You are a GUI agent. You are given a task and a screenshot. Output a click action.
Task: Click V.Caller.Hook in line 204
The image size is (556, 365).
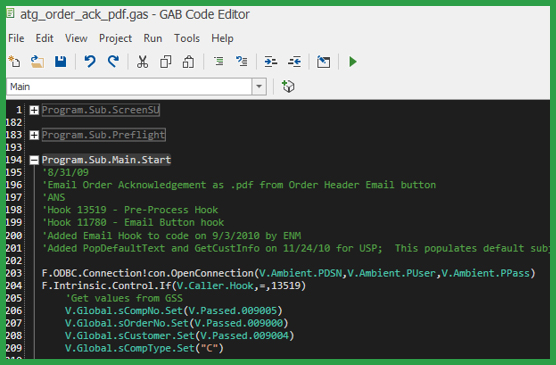click(215, 286)
